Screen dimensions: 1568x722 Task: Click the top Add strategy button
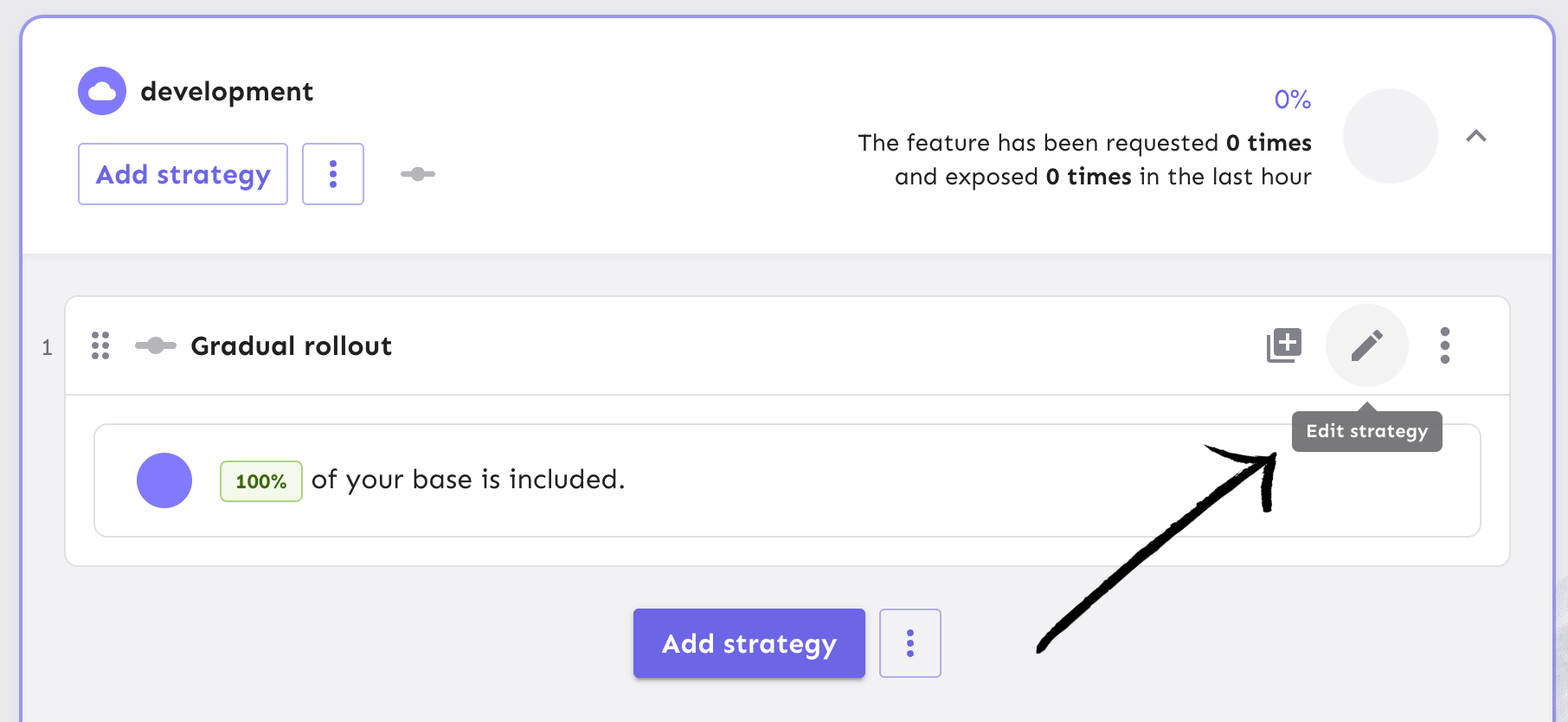point(182,174)
